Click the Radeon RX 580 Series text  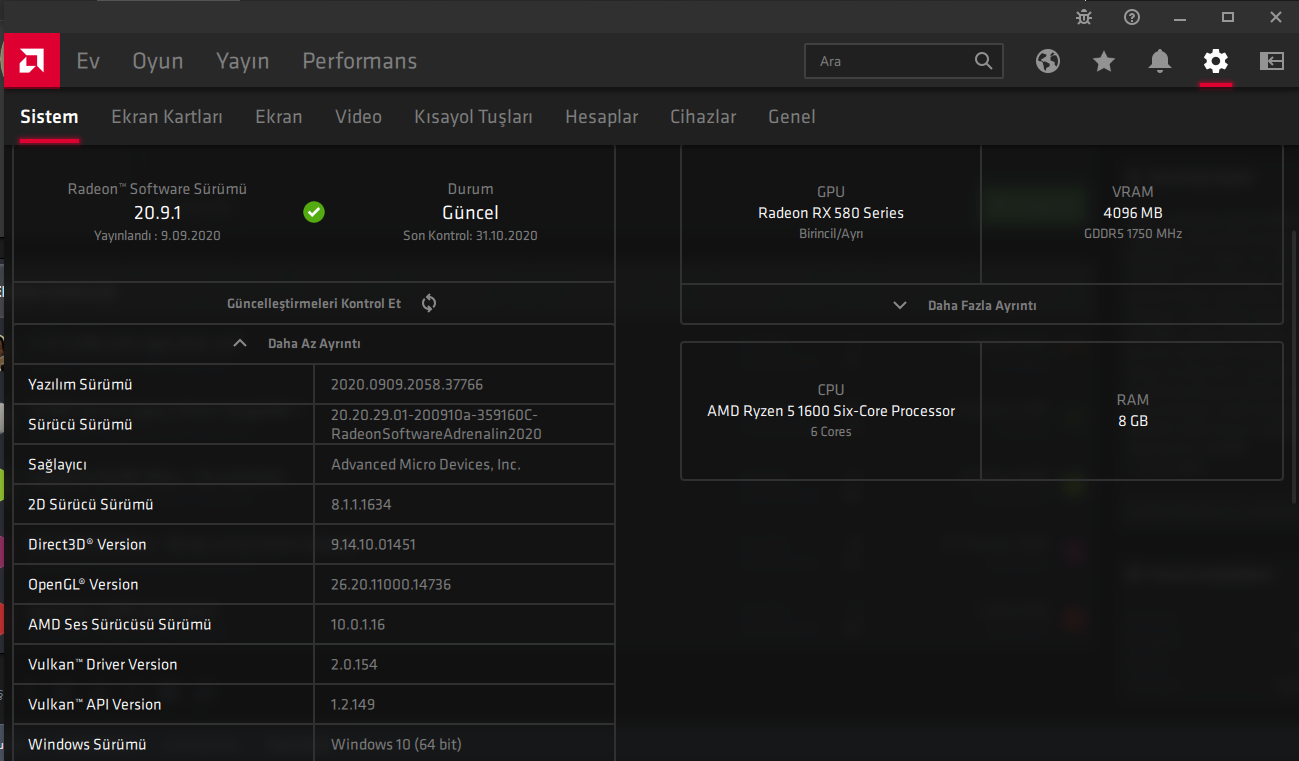coord(831,213)
